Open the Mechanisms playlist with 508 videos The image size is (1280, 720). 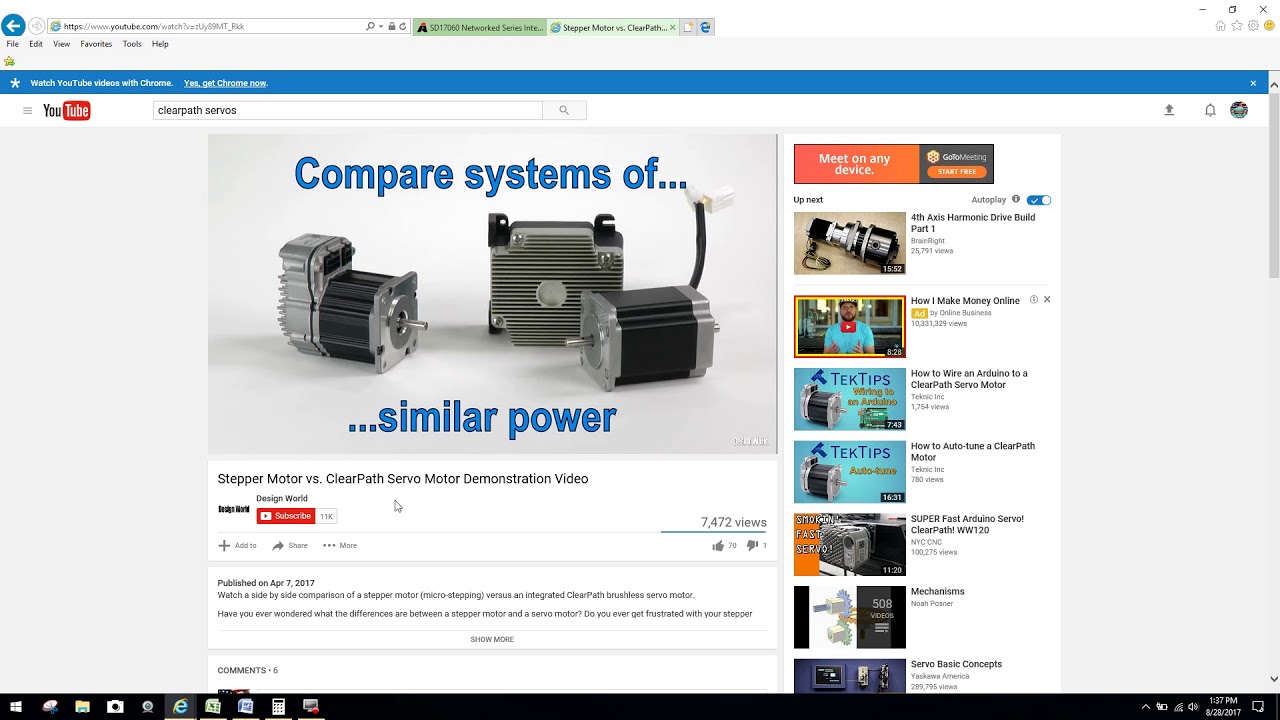point(850,617)
